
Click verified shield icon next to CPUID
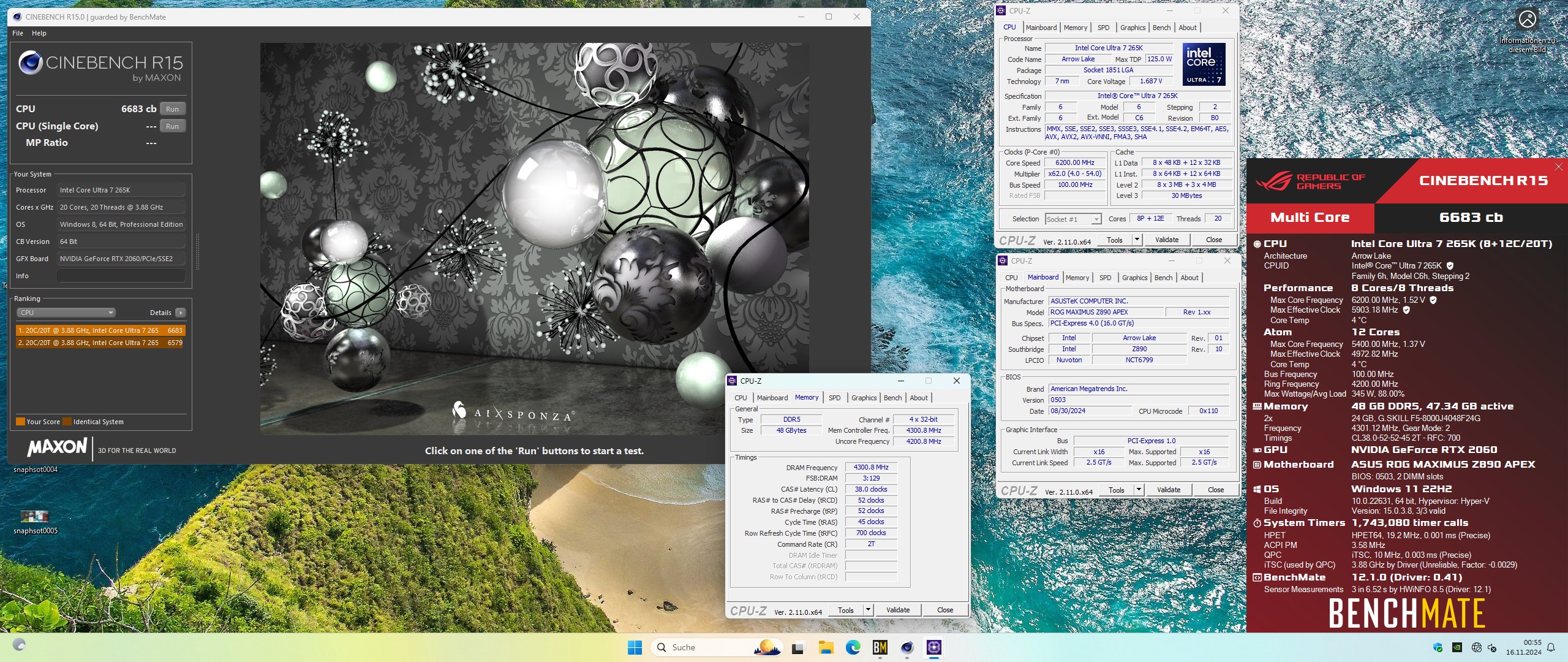point(1450,266)
